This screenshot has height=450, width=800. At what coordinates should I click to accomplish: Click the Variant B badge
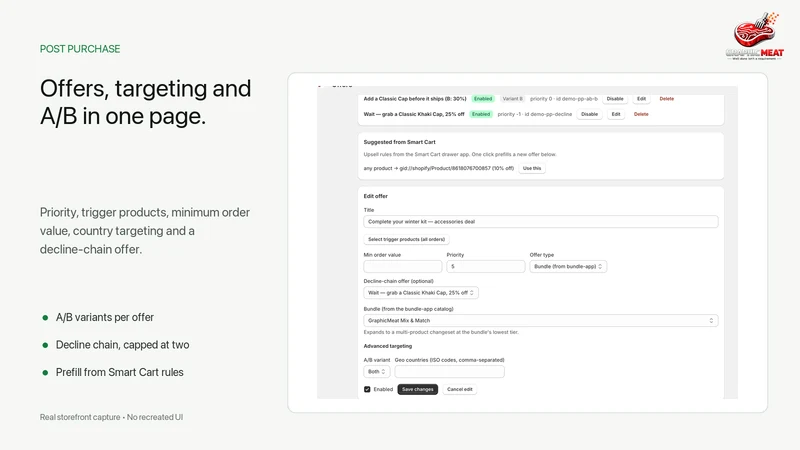click(x=512, y=99)
